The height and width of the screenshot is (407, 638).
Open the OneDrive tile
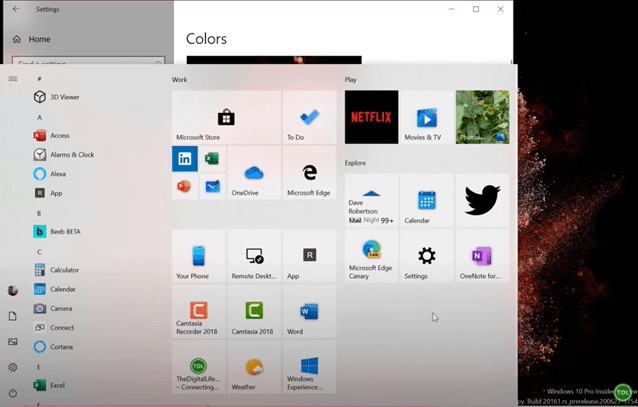[254, 173]
